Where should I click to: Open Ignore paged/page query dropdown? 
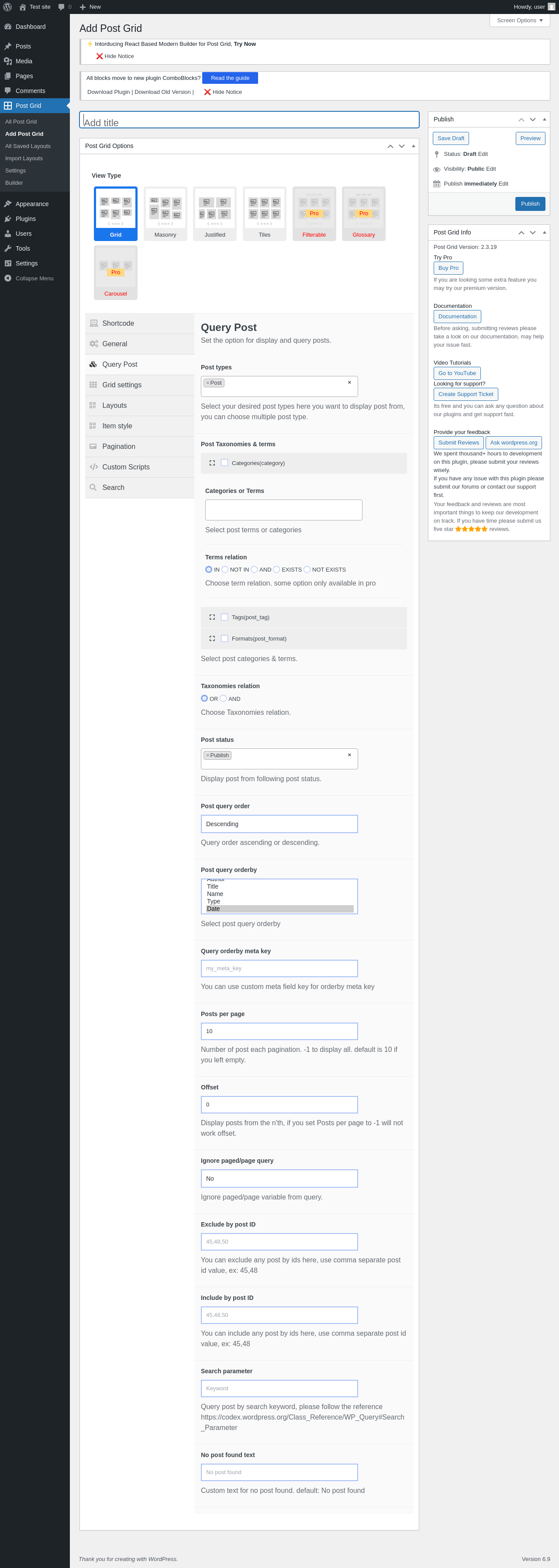pyautogui.click(x=279, y=1179)
